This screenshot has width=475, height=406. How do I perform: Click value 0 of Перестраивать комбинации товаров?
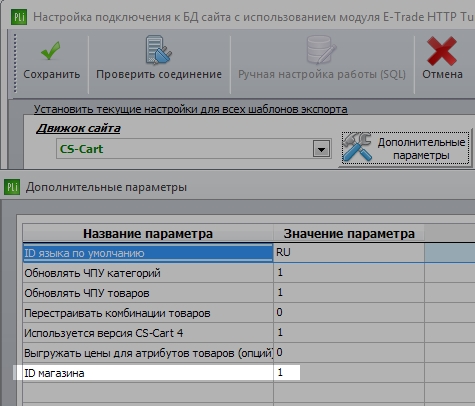coord(349,313)
